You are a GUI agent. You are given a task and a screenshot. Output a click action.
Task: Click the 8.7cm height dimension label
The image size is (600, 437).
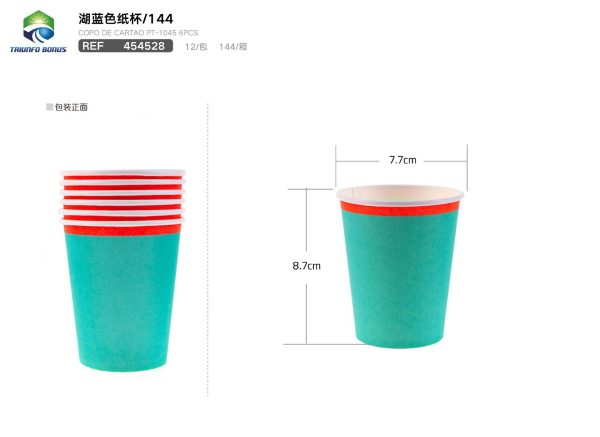point(306,266)
